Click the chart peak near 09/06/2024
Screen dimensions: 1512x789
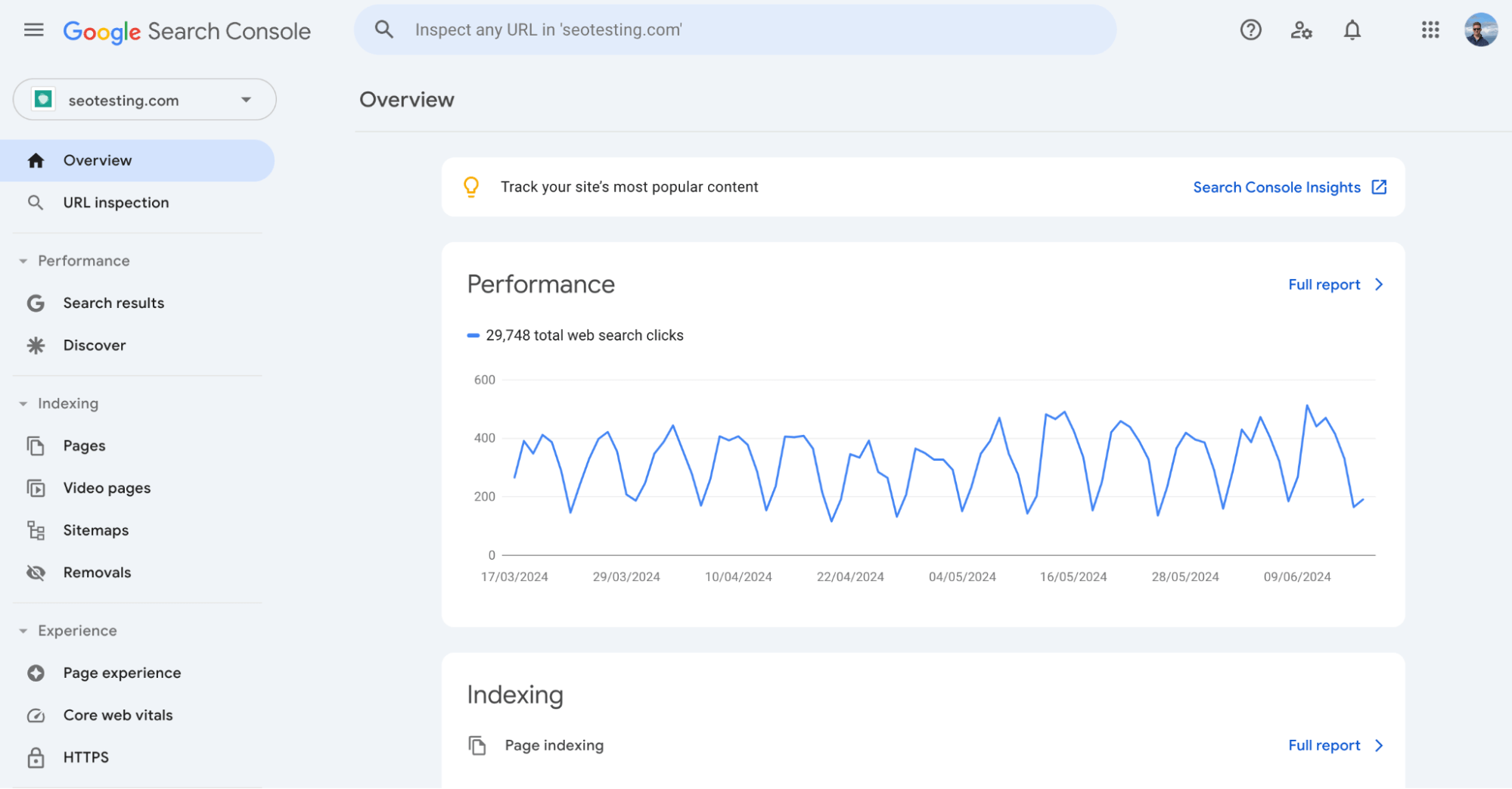[1307, 405]
